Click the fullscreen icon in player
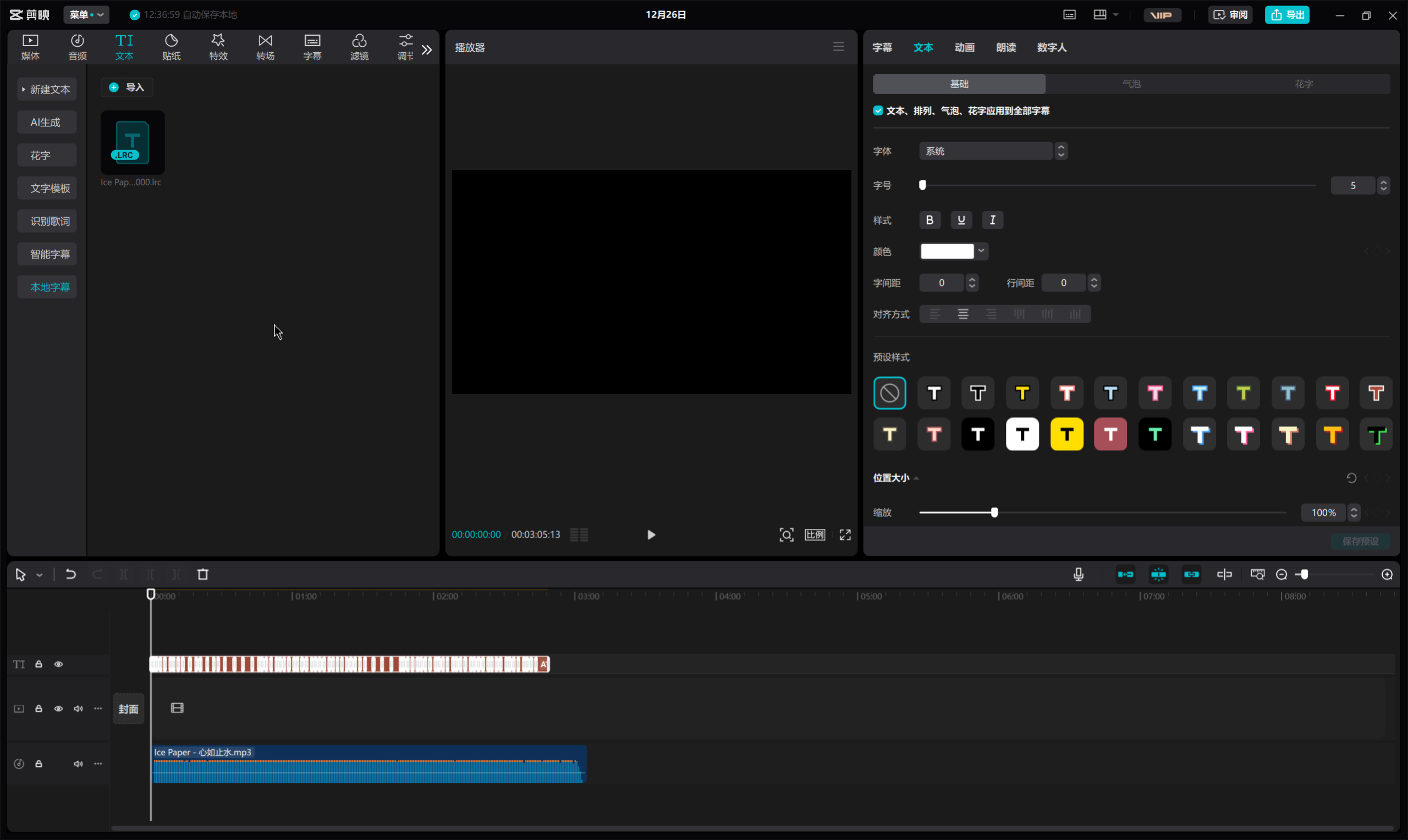1408x840 pixels. pyautogui.click(x=845, y=535)
